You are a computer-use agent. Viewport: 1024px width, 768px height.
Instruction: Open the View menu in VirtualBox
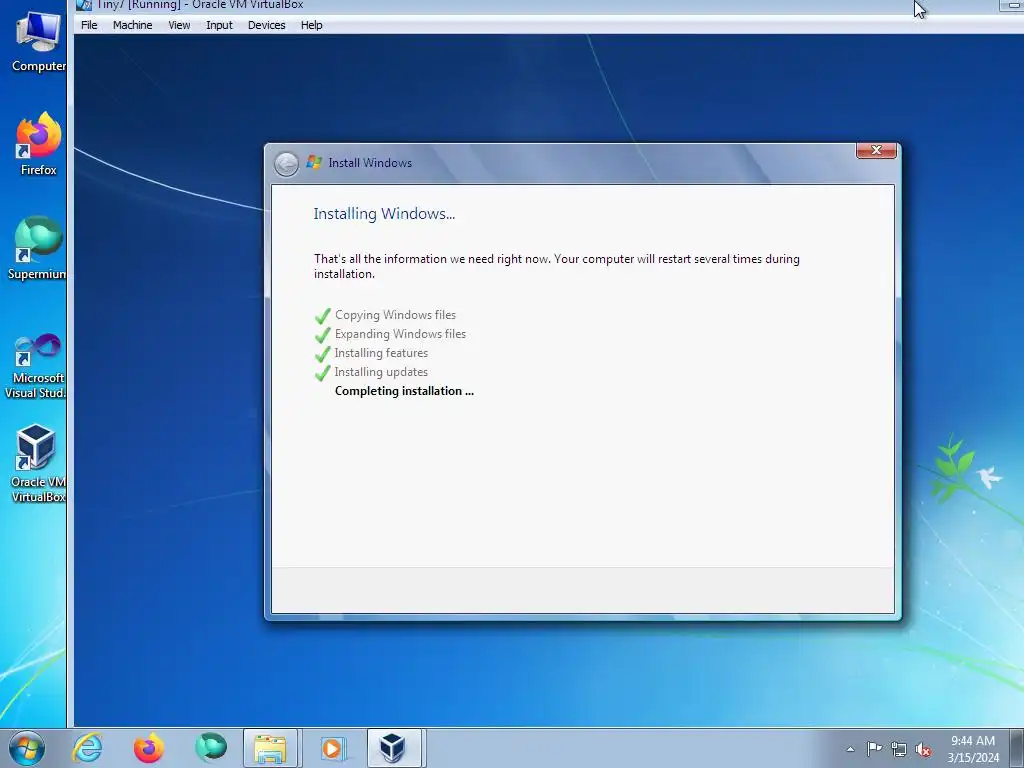pyautogui.click(x=179, y=25)
